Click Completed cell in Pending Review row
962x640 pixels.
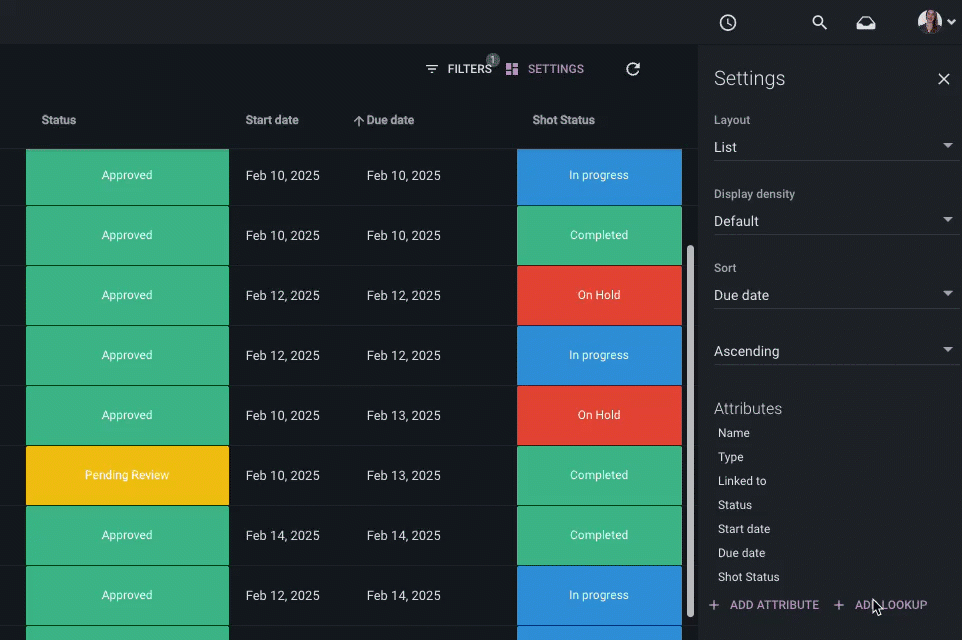[x=599, y=476]
